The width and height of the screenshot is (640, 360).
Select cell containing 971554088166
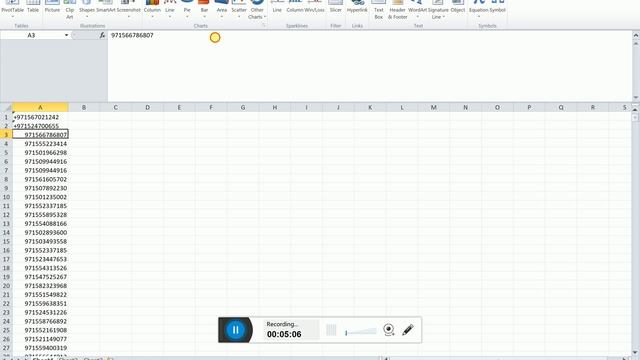pyautogui.click(x=40, y=224)
